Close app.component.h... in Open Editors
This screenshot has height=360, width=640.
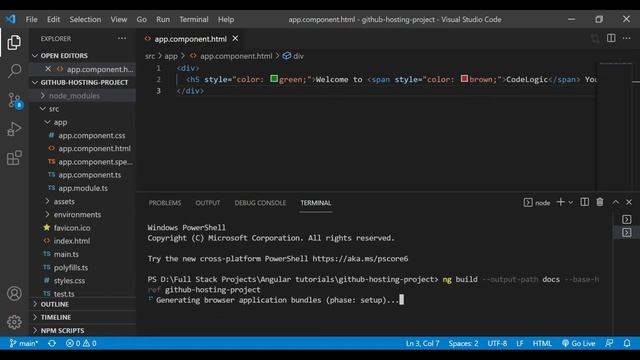(x=48, y=69)
